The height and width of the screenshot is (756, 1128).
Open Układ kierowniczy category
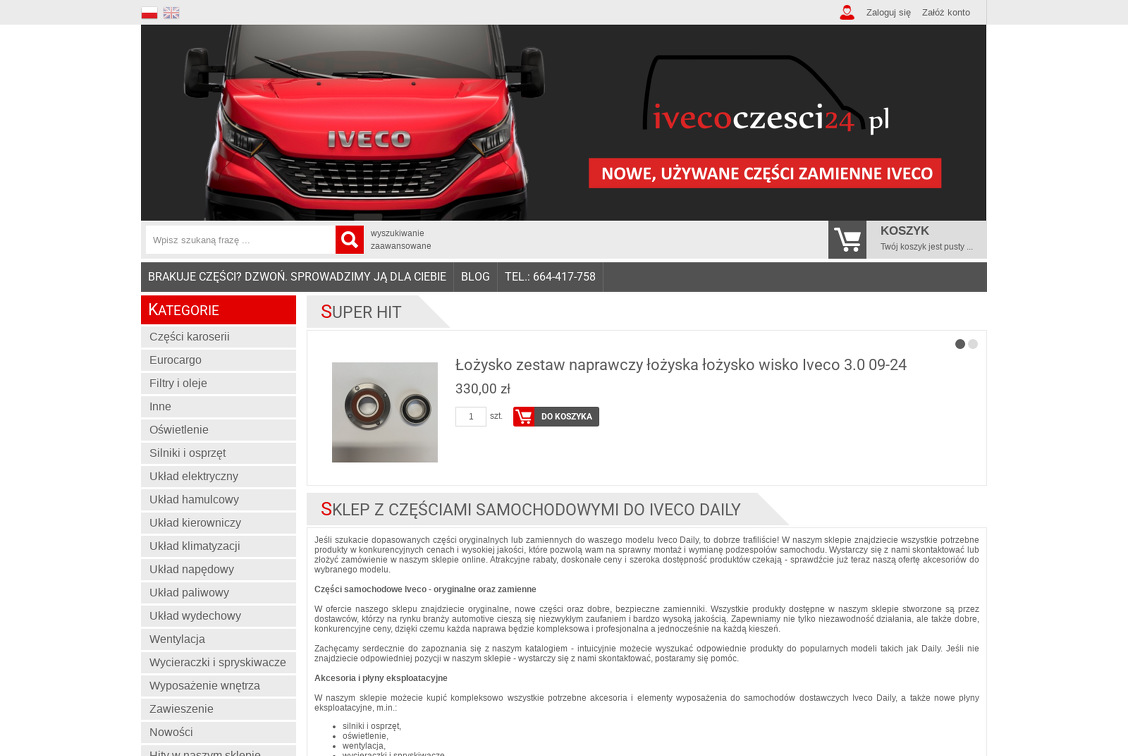coord(218,523)
